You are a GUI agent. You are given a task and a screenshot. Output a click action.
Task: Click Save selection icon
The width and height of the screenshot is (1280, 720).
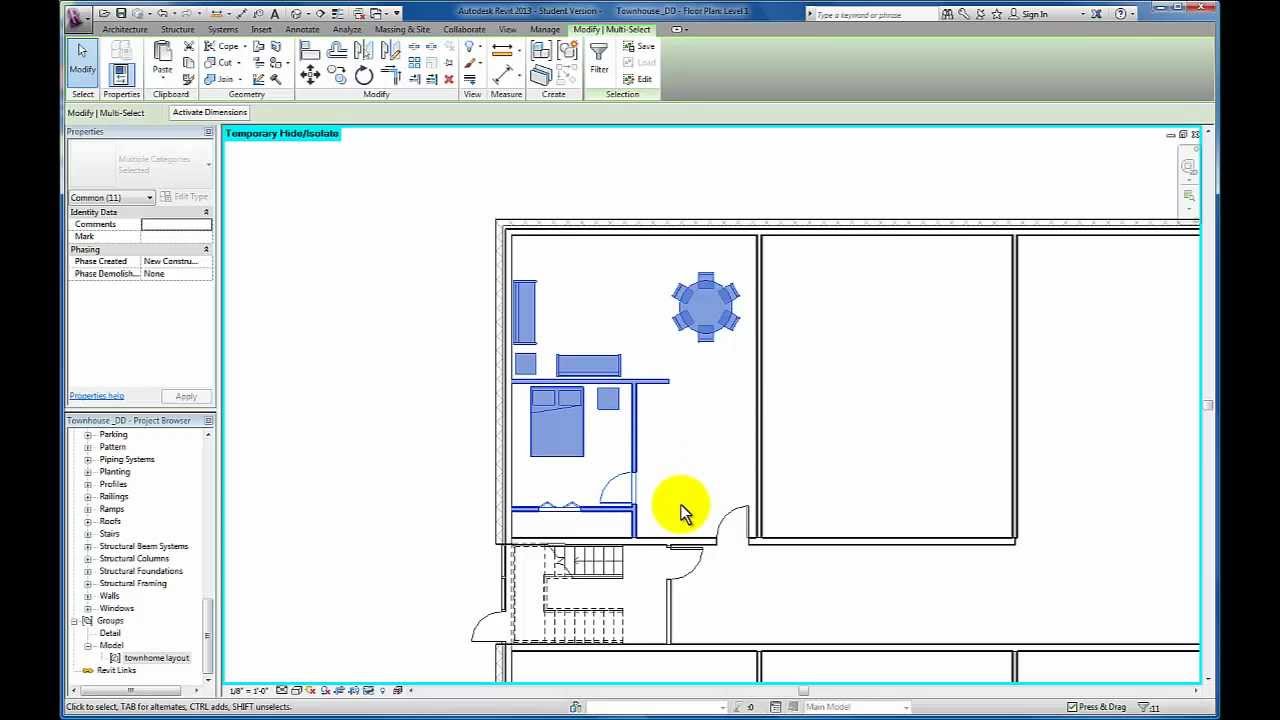(640, 47)
